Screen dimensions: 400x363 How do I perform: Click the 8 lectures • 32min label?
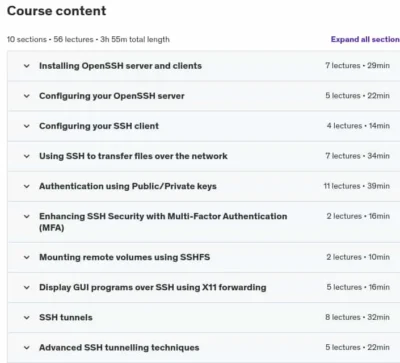coord(357,317)
